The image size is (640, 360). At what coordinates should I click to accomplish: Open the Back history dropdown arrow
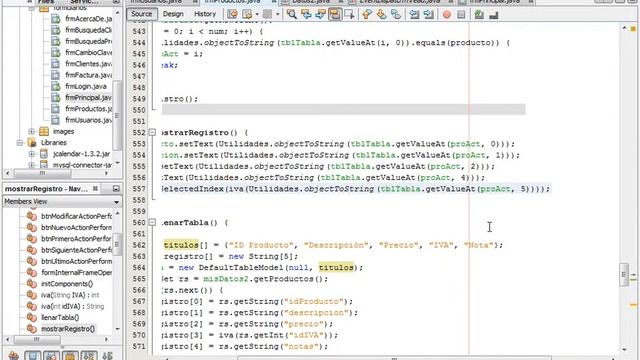click(257, 15)
